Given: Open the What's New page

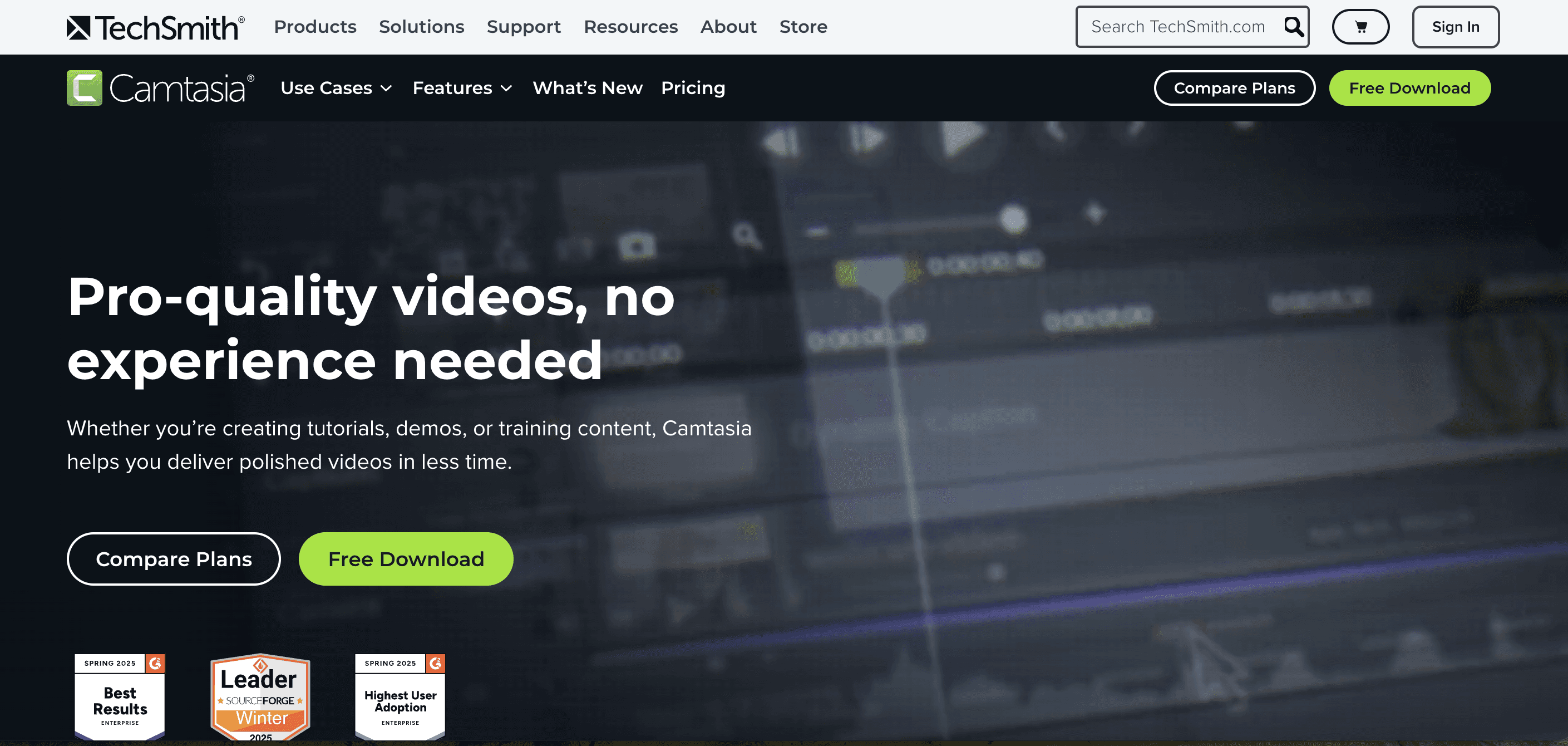Looking at the screenshot, I should [588, 89].
